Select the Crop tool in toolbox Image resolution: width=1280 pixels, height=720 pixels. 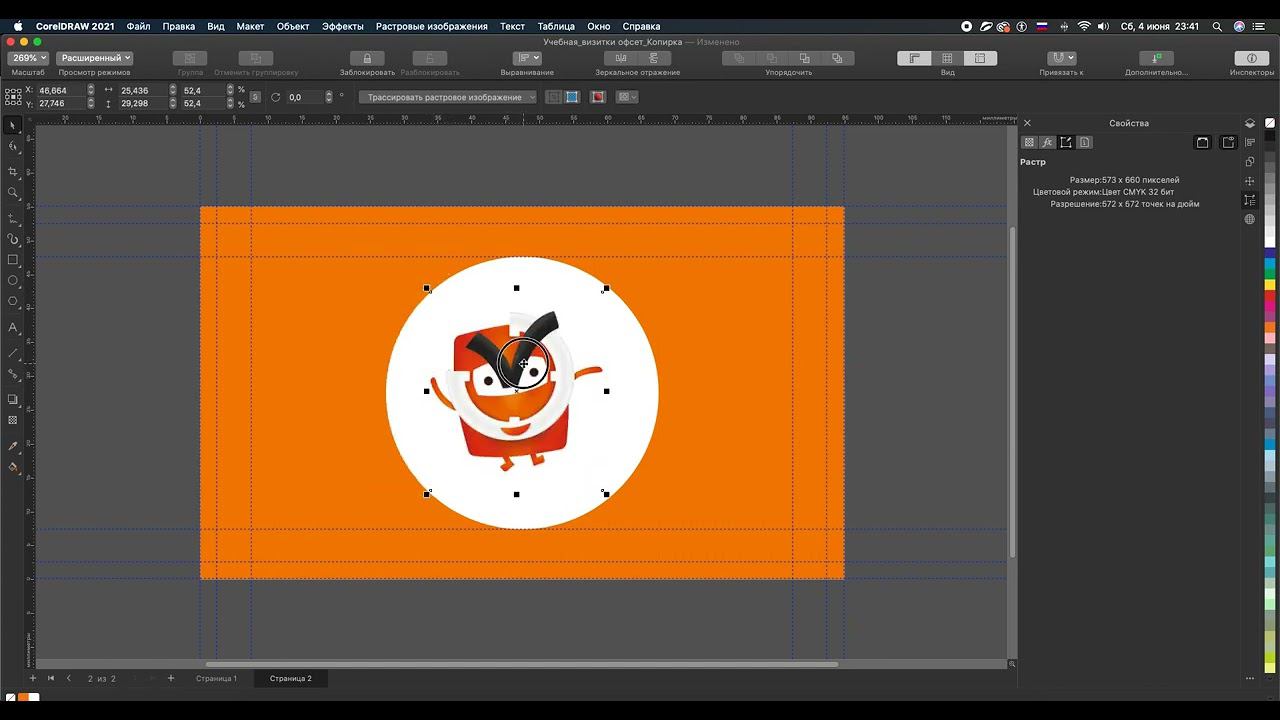tap(13, 172)
